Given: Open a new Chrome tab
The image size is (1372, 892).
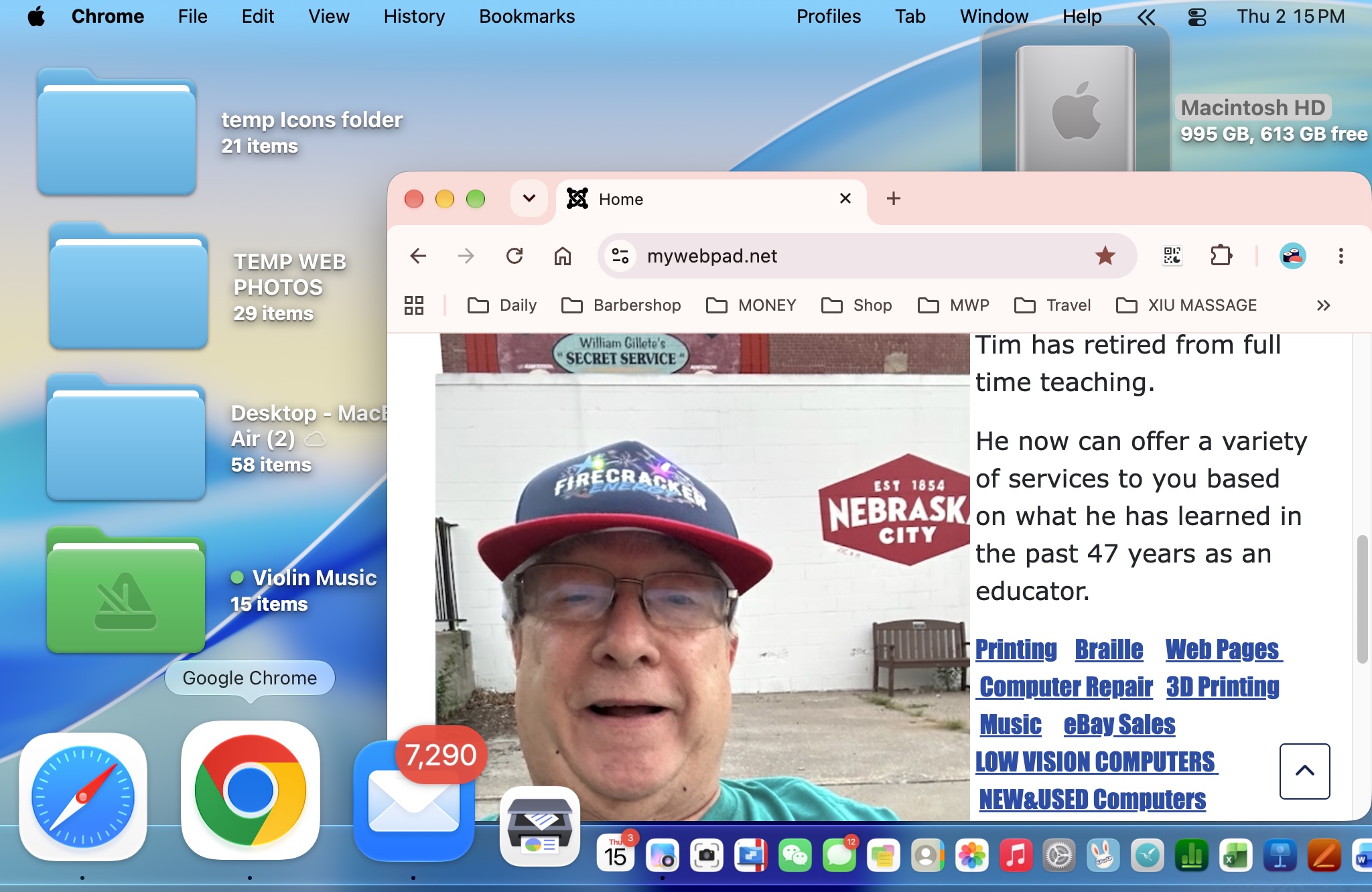Looking at the screenshot, I should point(893,198).
